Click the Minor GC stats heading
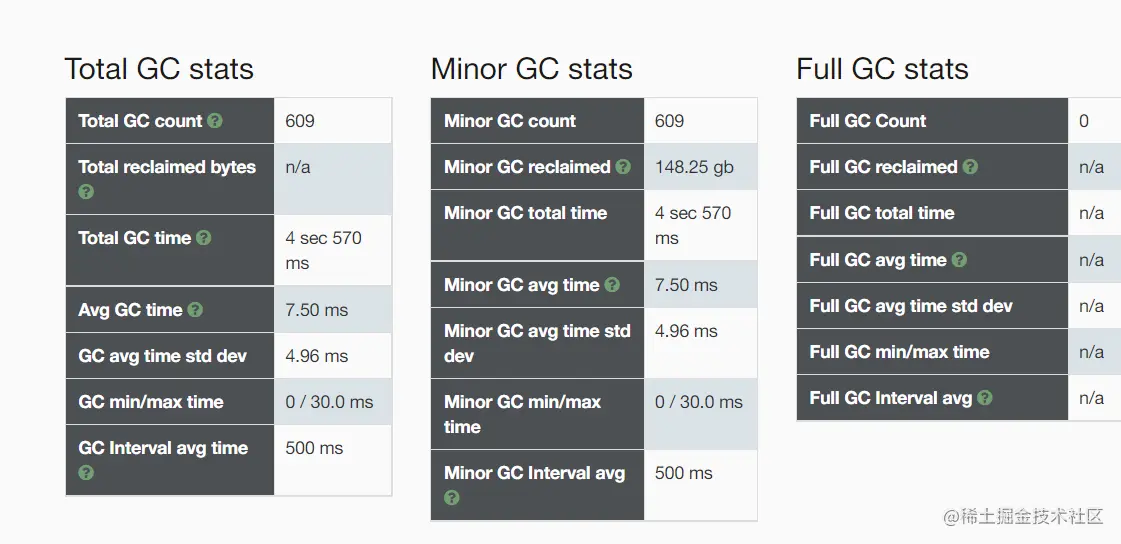Viewport: 1121px width, 544px height. tap(531, 69)
